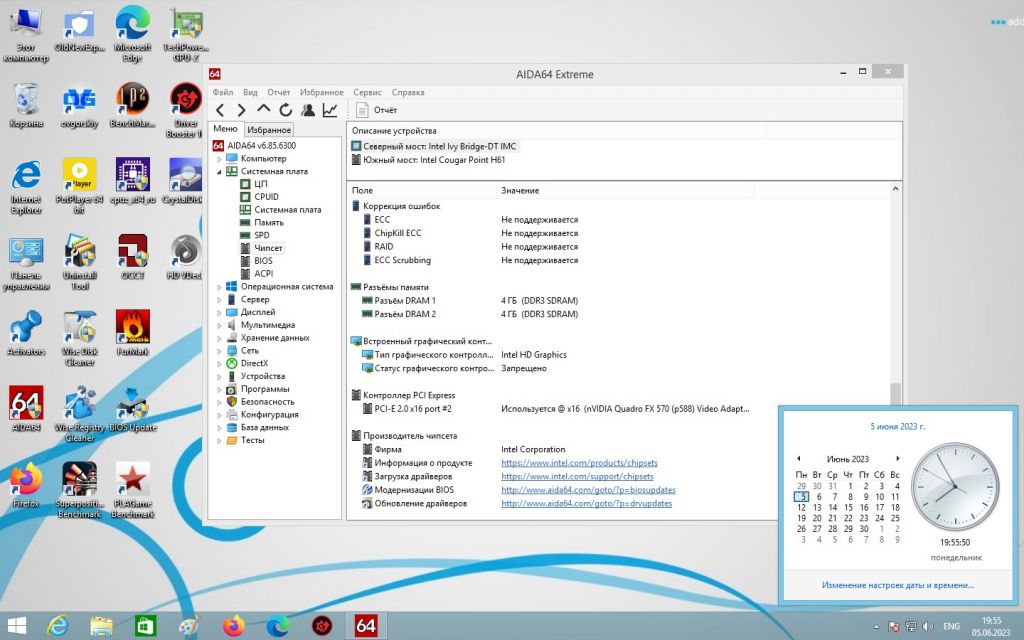Open the Driver Booster desktop icon
The image size is (1024, 640).
pos(185,110)
